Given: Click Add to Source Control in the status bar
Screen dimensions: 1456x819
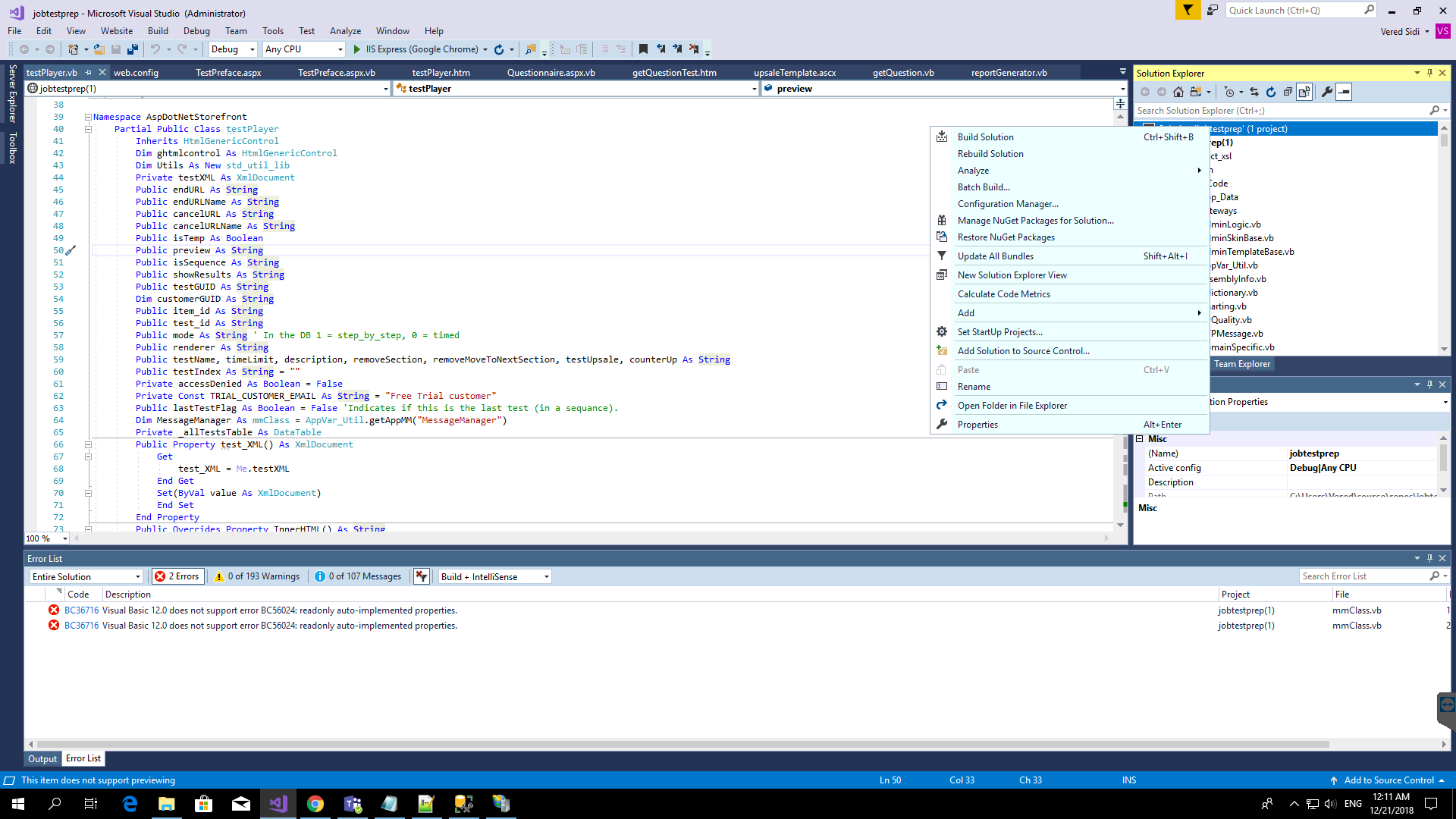Looking at the screenshot, I should tap(1388, 780).
